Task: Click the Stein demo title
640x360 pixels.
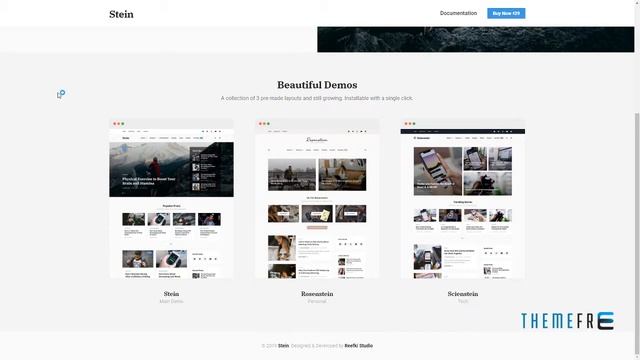Action: 171,294
